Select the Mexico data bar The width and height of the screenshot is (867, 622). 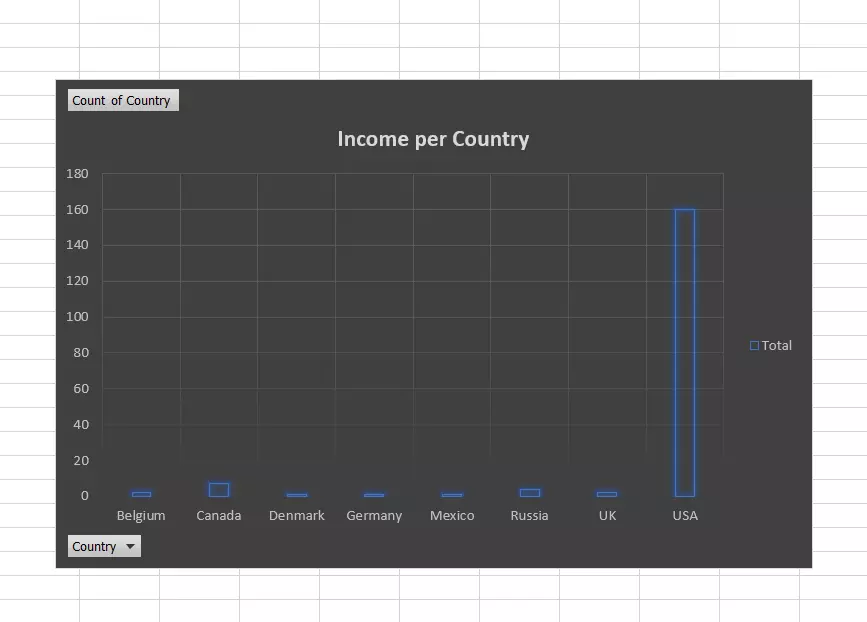tap(451, 494)
